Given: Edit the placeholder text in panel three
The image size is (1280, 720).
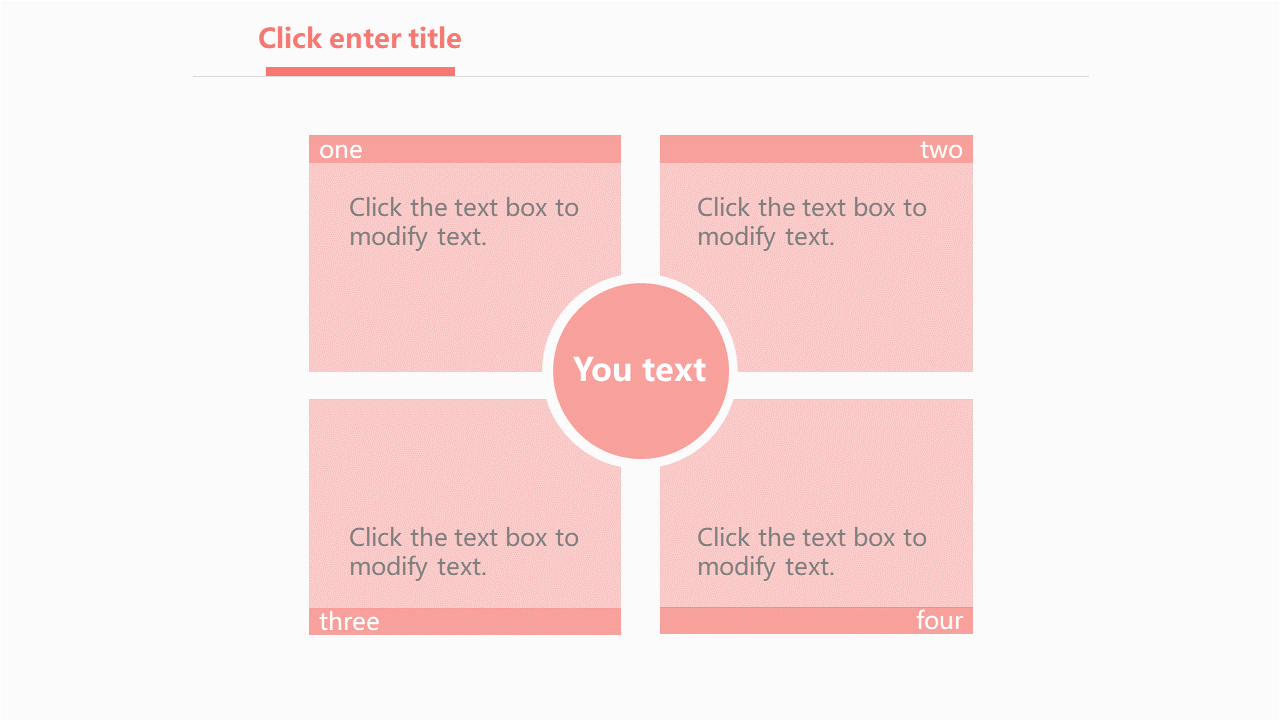Looking at the screenshot, I should (x=464, y=552).
